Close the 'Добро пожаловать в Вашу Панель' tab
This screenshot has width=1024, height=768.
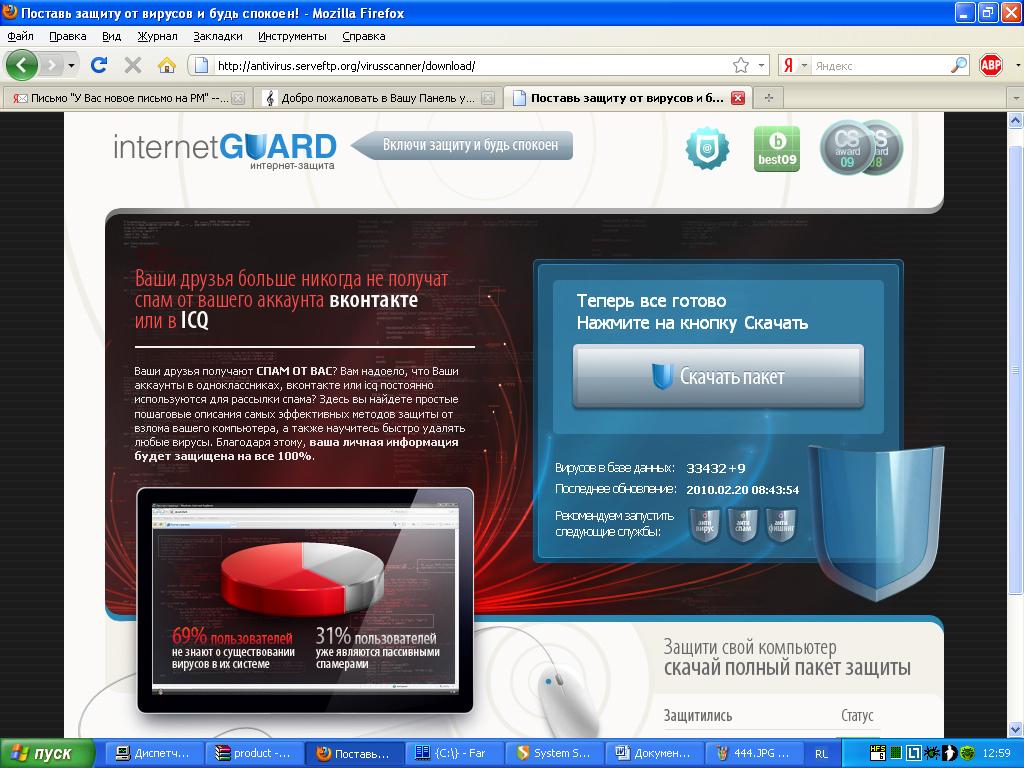(x=488, y=98)
